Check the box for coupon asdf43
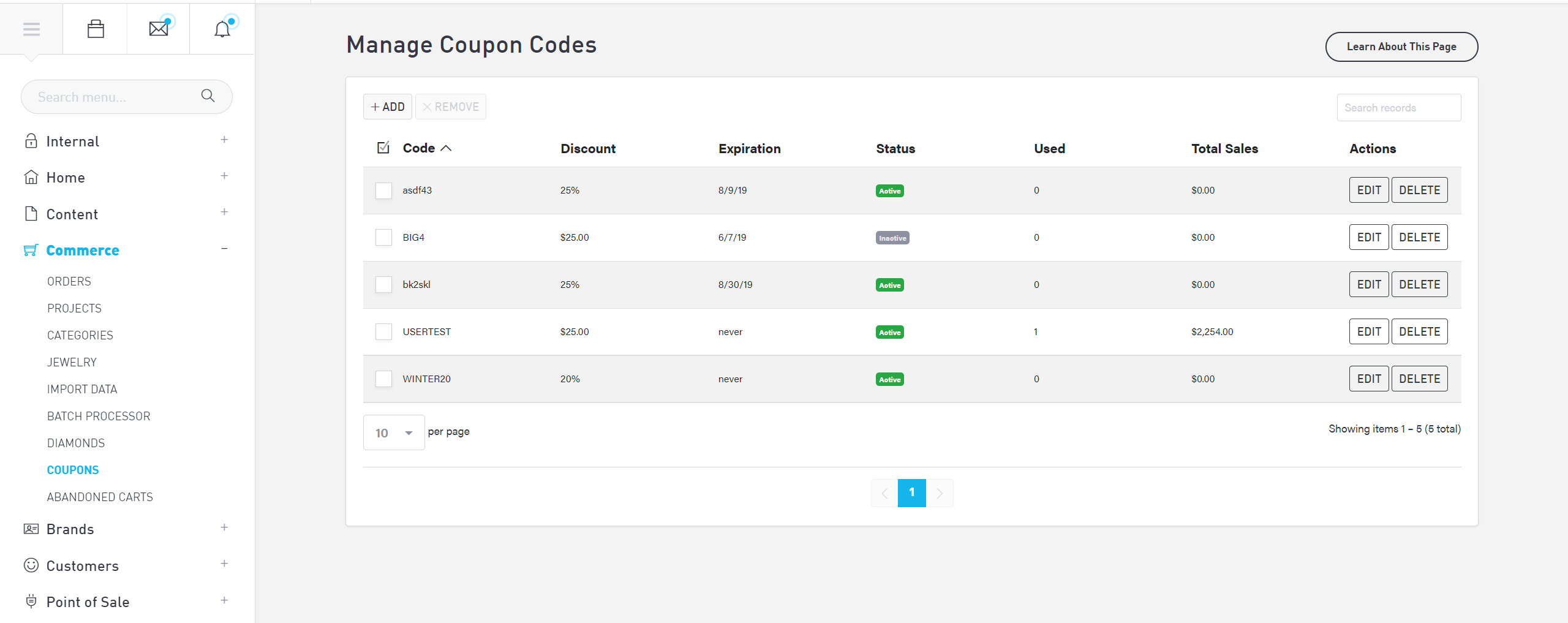Screen dimensions: 1568x623 (383, 191)
